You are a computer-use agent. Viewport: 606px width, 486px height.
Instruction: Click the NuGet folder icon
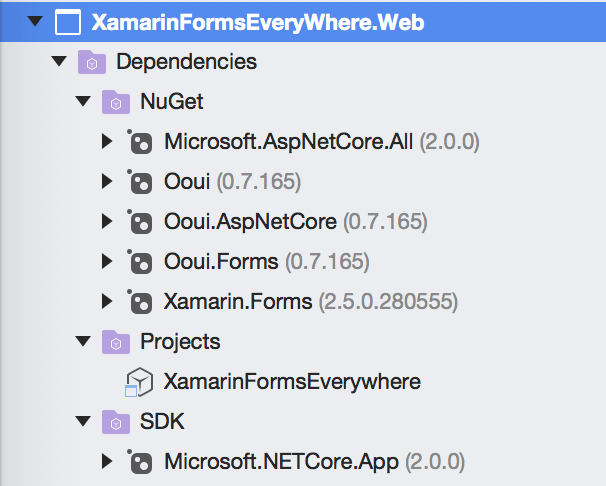[116, 102]
